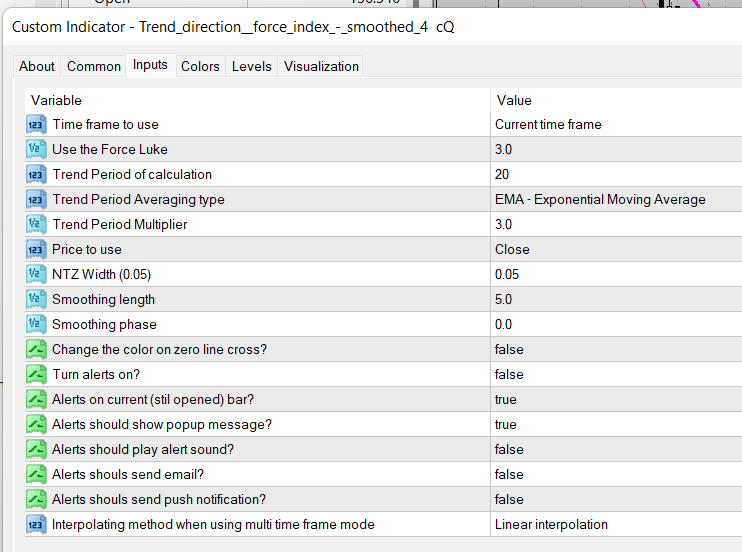Open the Levels tab
This screenshot has height=552, width=742.
(x=251, y=66)
